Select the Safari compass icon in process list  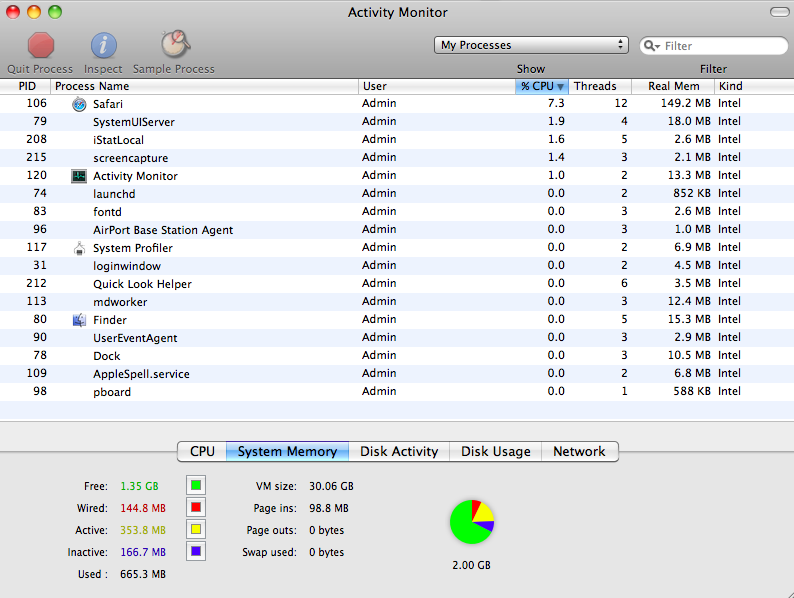[79, 104]
